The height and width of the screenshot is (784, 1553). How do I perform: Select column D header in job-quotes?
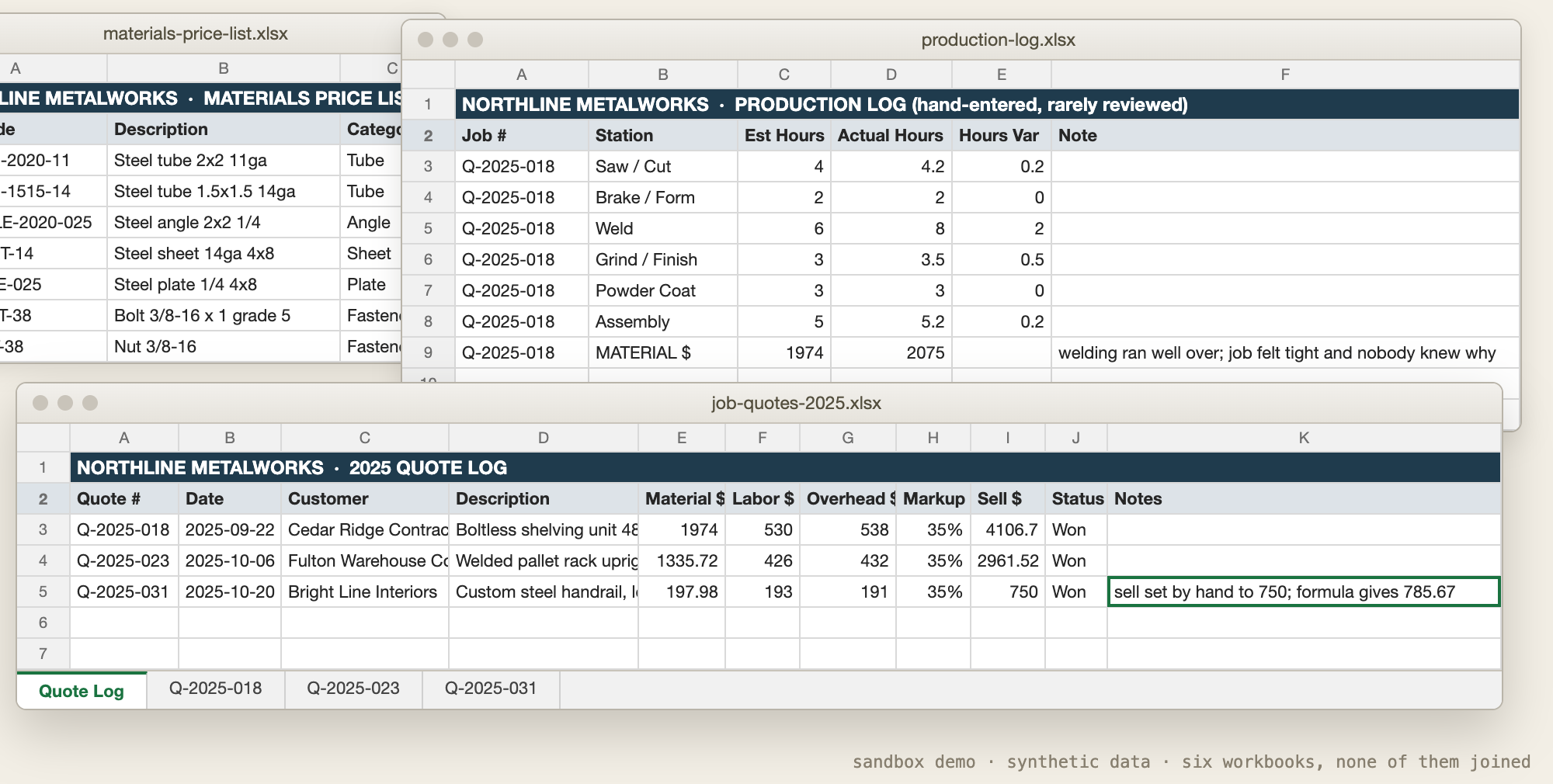(x=544, y=438)
